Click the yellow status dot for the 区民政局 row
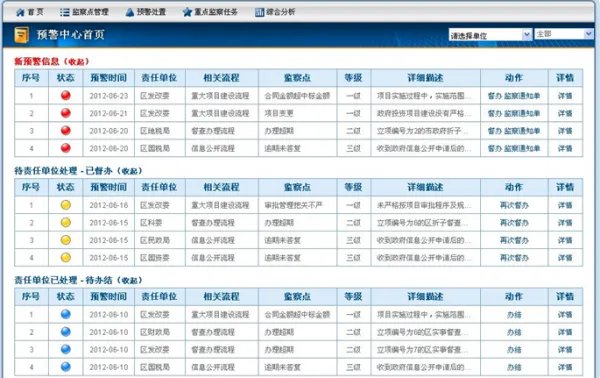 pos(66,240)
